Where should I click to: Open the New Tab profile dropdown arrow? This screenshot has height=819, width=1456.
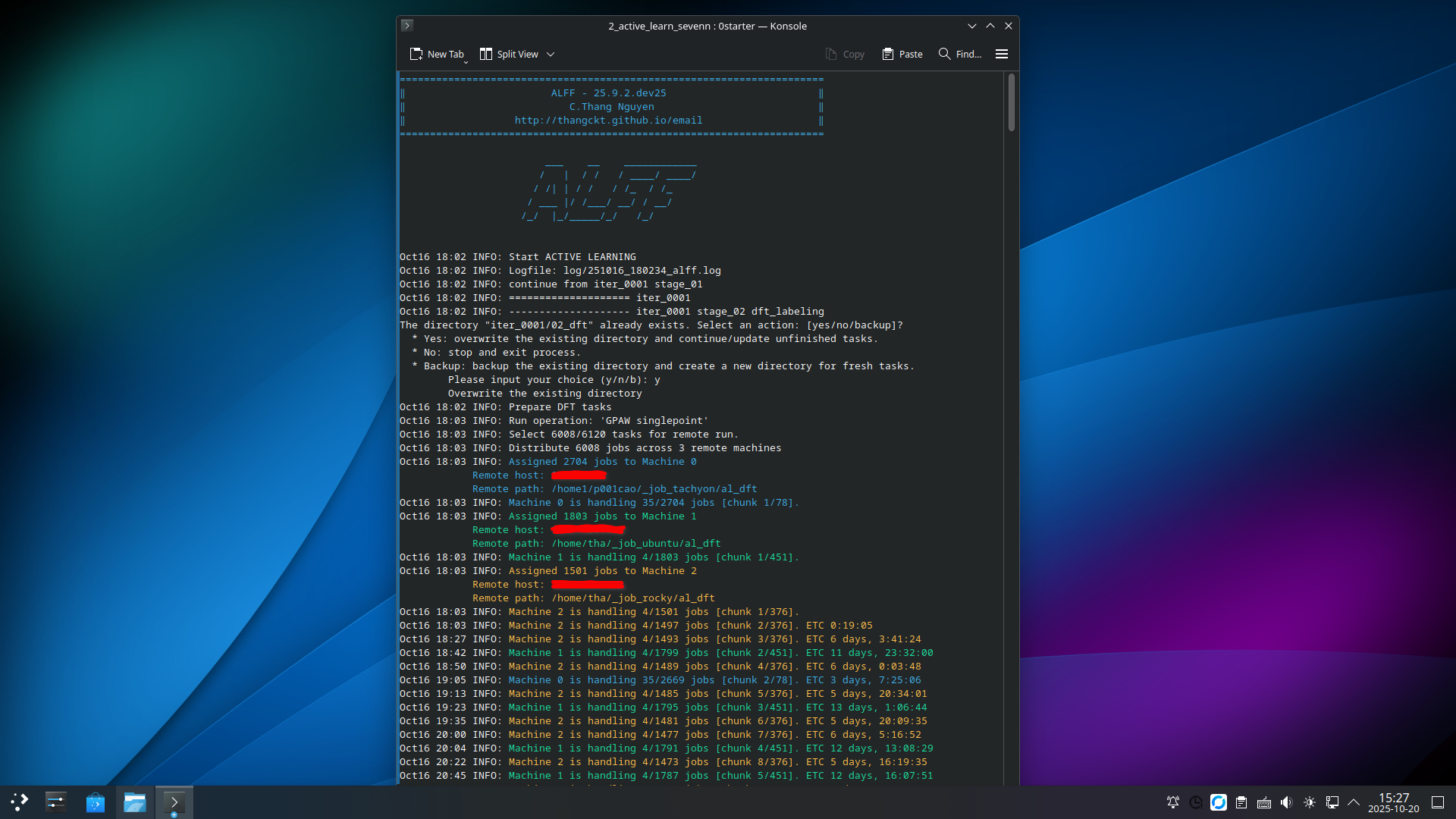tap(466, 61)
